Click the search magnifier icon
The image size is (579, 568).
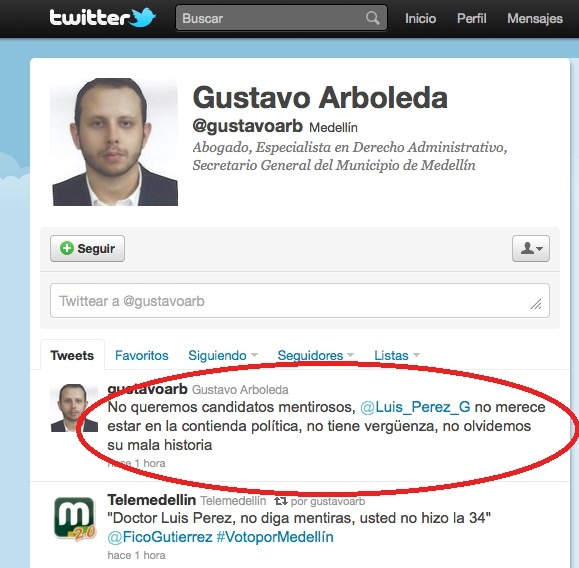coord(373,18)
